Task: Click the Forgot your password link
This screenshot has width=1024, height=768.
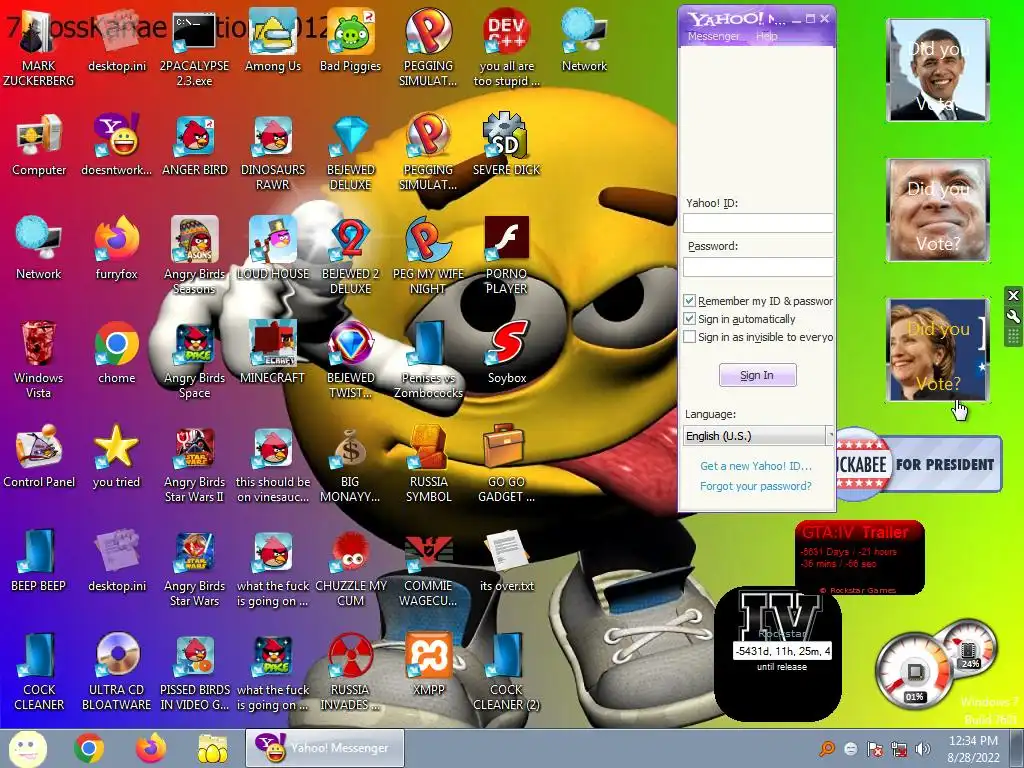Action: click(x=756, y=486)
